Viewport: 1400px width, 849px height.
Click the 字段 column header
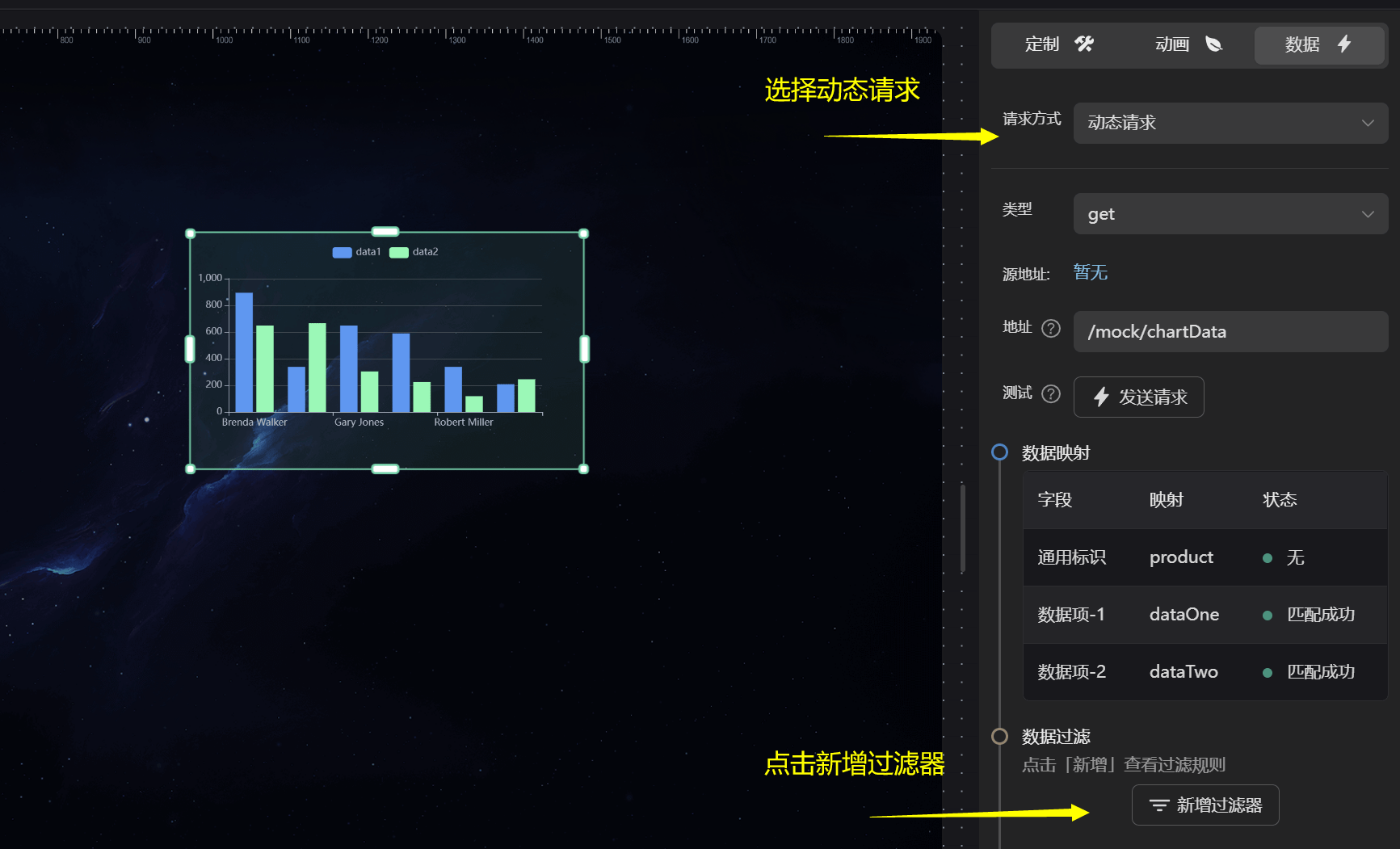point(1055,500)
